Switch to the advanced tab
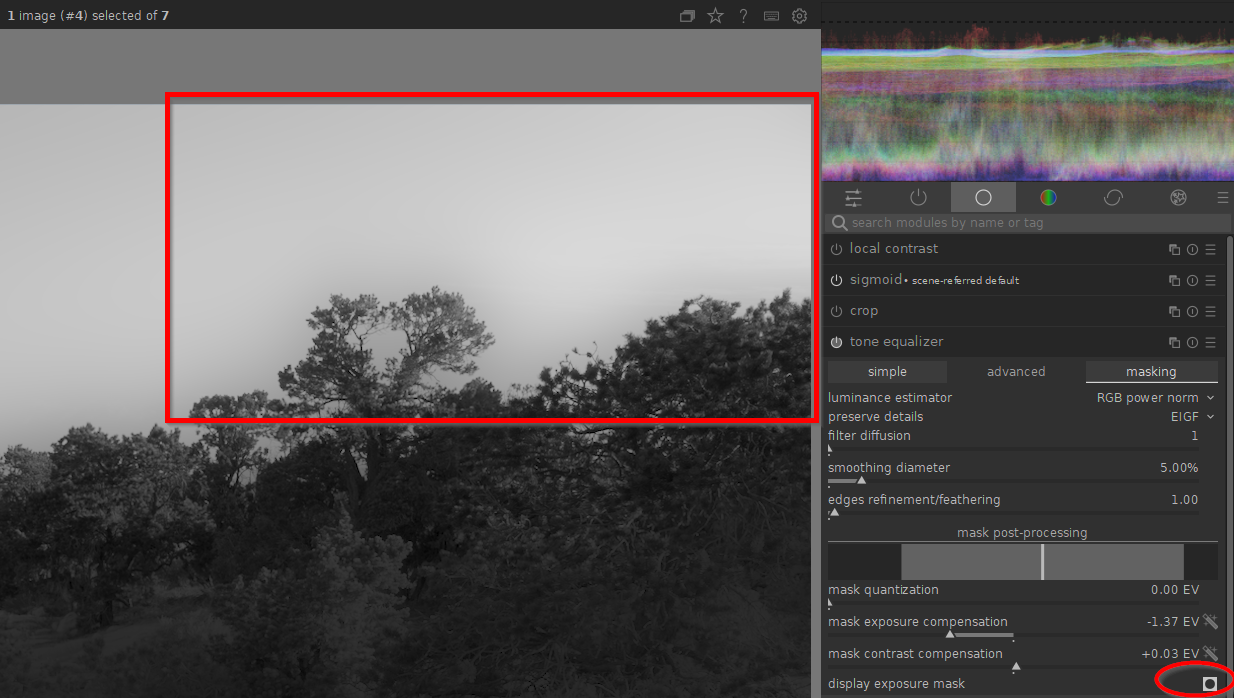Viewport: 1234px width, 698px height. (1016, 372)
